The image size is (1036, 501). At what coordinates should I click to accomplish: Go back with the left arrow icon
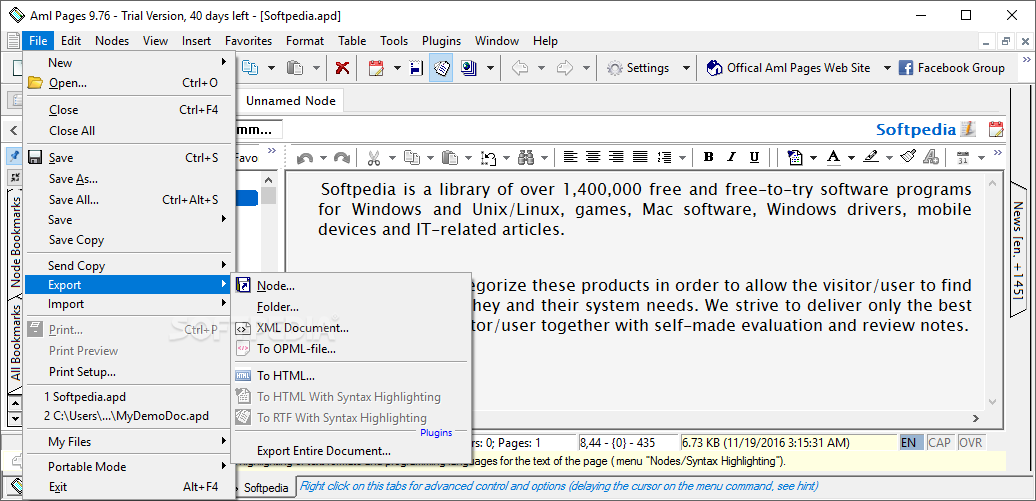click(520, 68)
